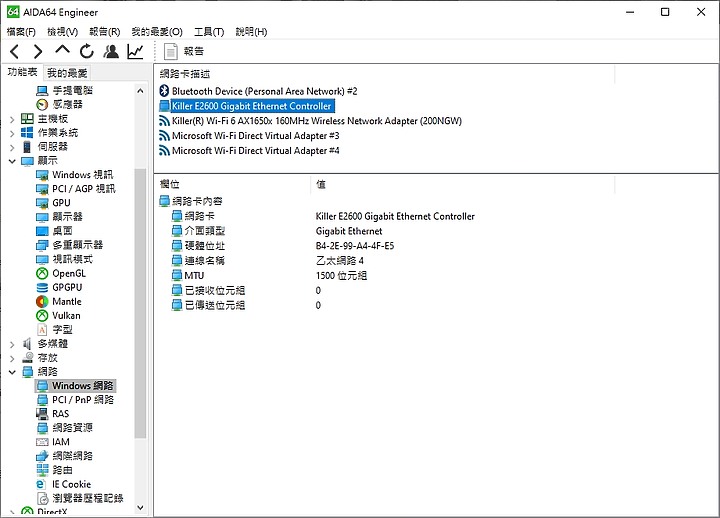
Task: Click the 網路卡描述 column header
Action: coord(385,73)
